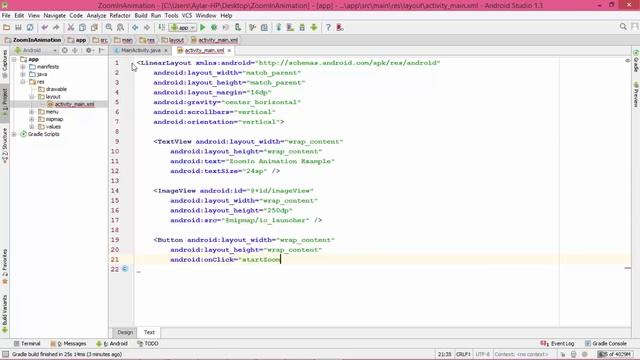This screenshot has height=360, width=640.
Task: Click the Copy toolbar icon
Action: [82, 27]
